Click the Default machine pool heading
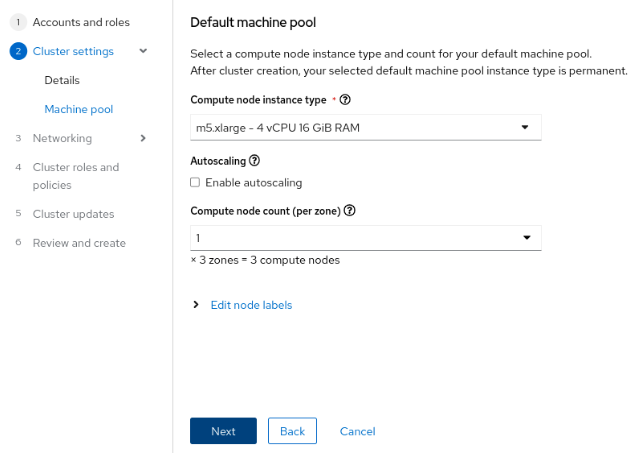The width and height of the screenshot is (633, 453). (253, 22)
